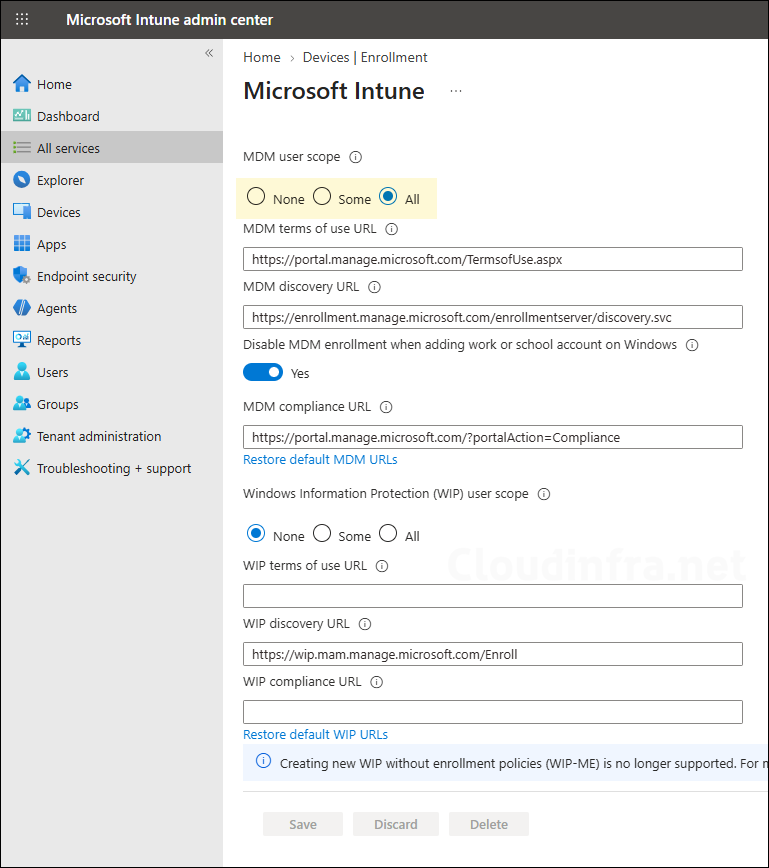Click the Reports screen icon
Image resolution: width=769 pixels, height=868 pixels.
click(22, 340)
